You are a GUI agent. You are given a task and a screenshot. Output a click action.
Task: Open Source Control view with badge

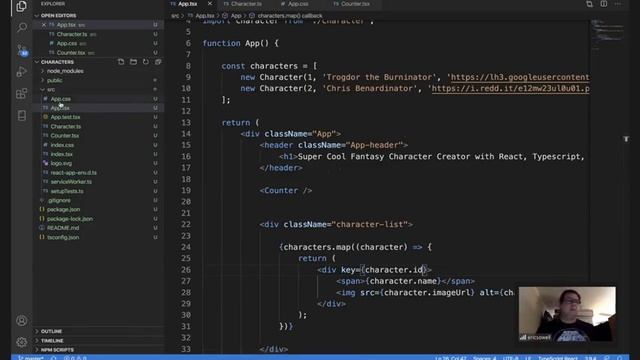coord(22,51)
